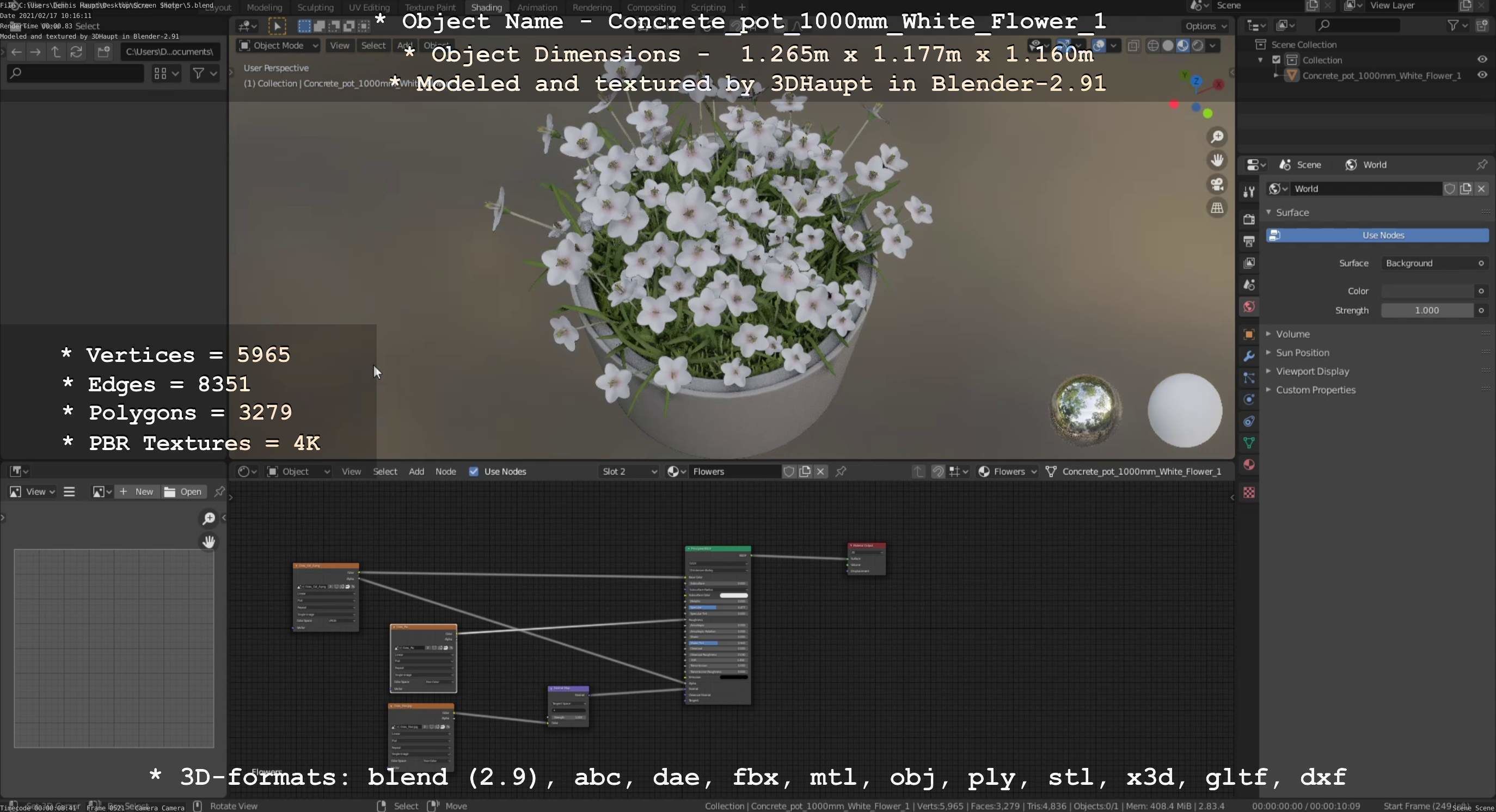Open Object Mode dropdown in viewport
Screen dimensions: 1496x812
279,45
